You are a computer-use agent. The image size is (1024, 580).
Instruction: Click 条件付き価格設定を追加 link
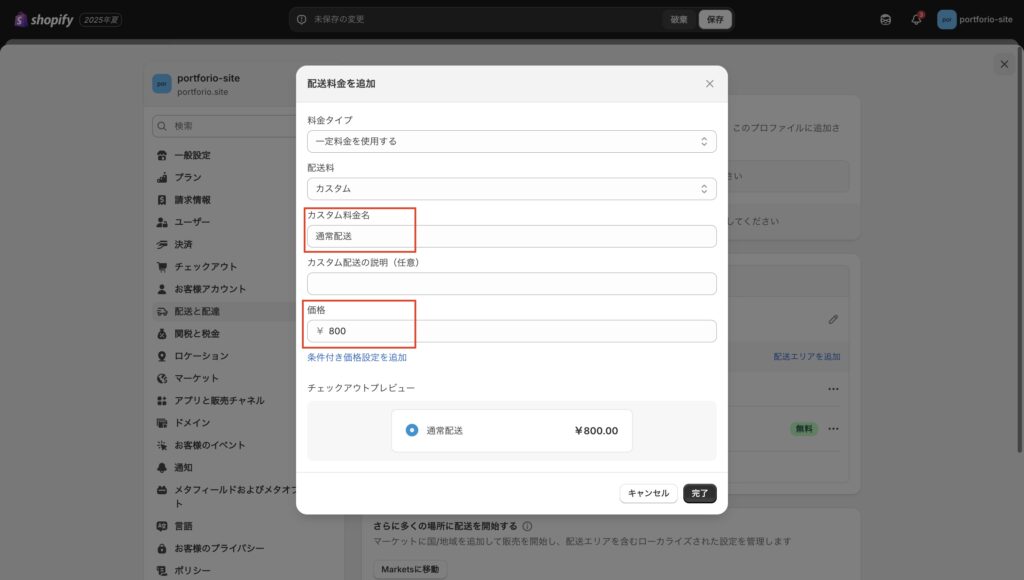point(357,357)
